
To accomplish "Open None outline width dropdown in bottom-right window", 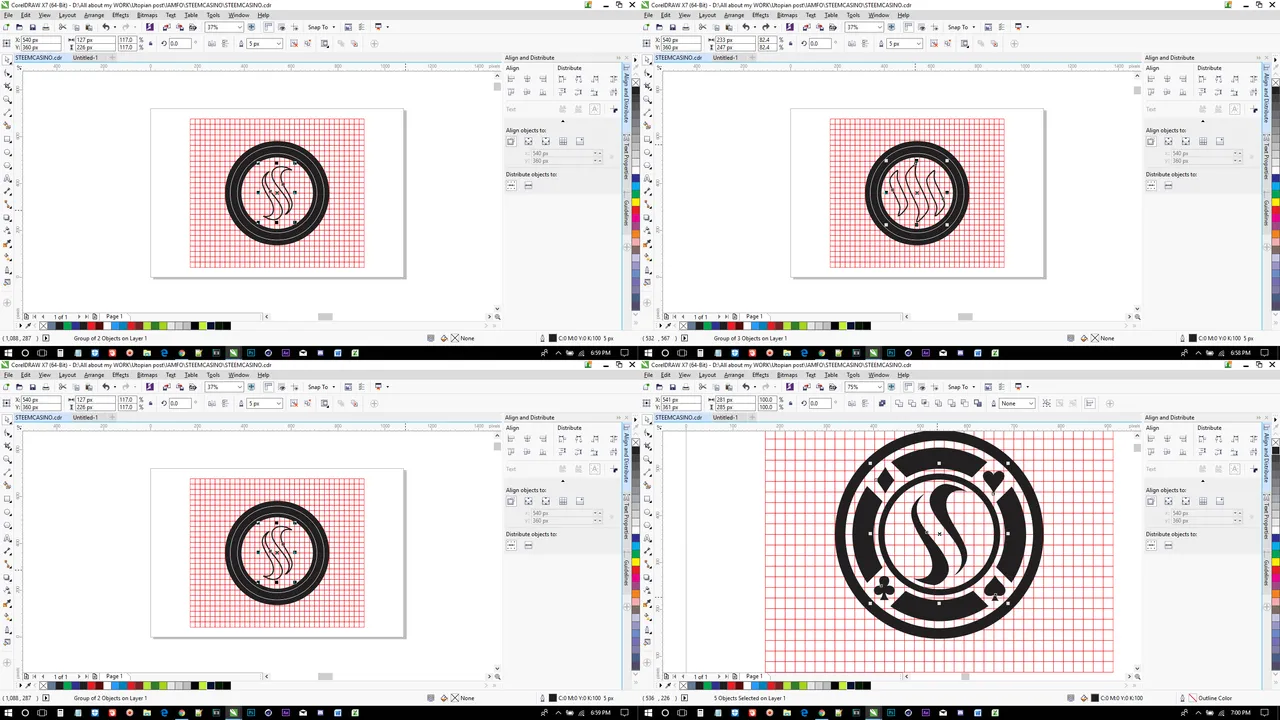I will pyautogui.click(x=1032, y=403).
